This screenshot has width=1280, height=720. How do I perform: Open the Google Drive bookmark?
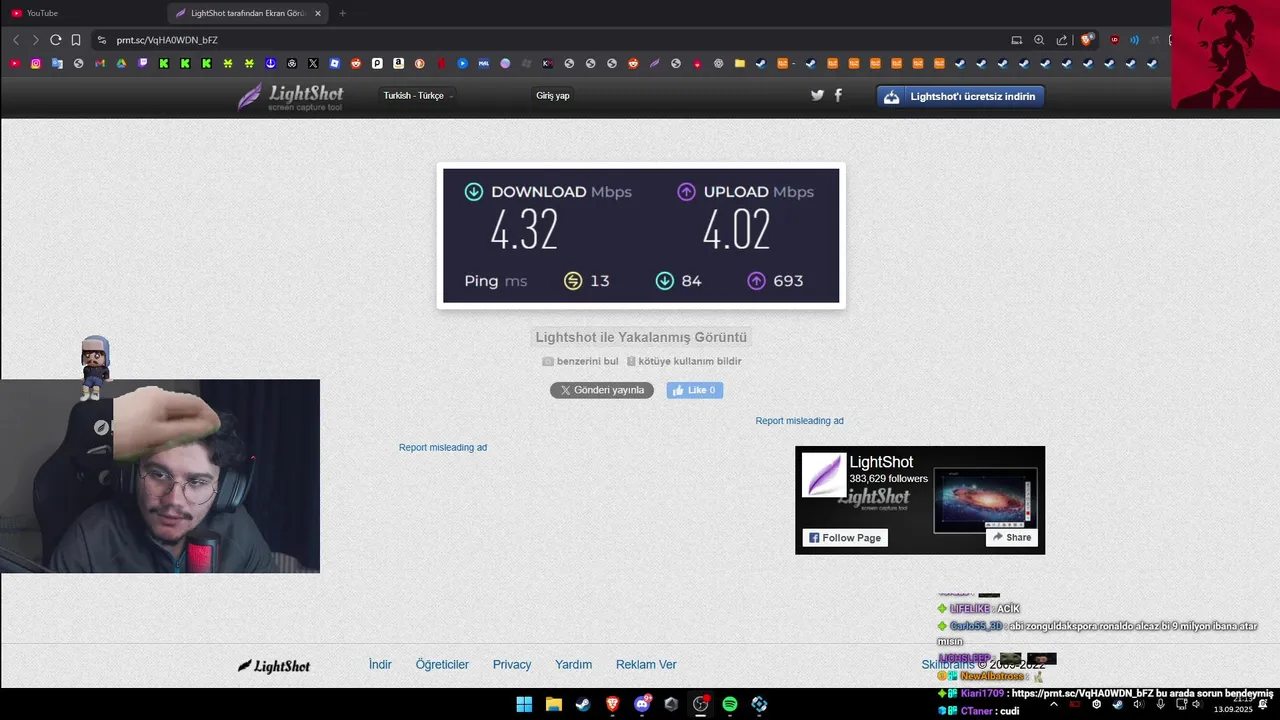click(121, 63)
